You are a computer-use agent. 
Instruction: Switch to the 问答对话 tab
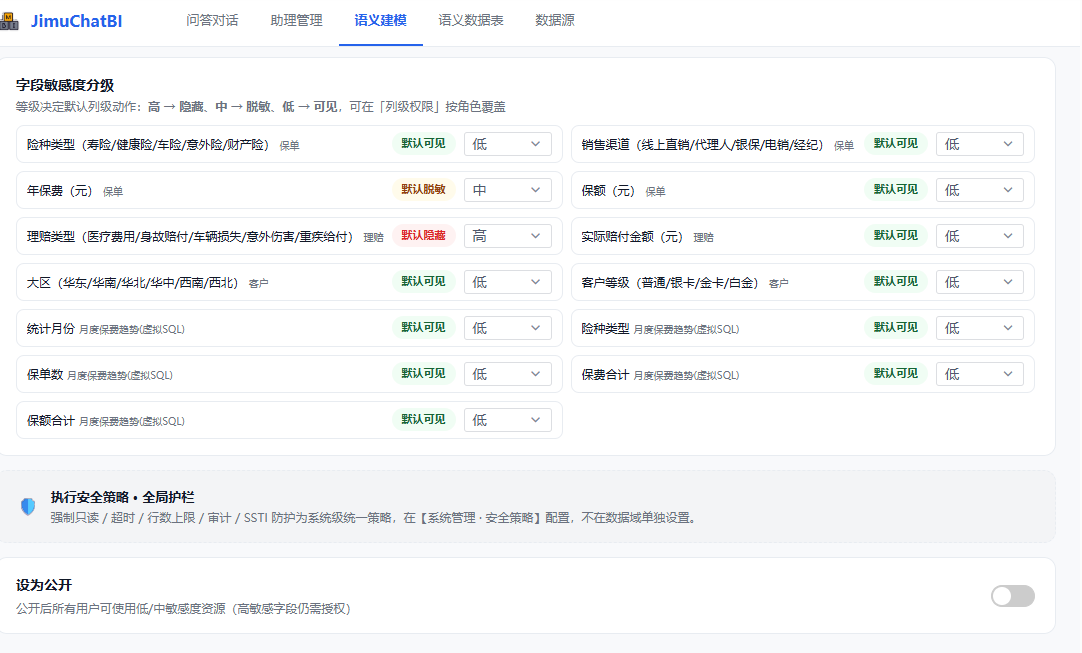(212, 21)
